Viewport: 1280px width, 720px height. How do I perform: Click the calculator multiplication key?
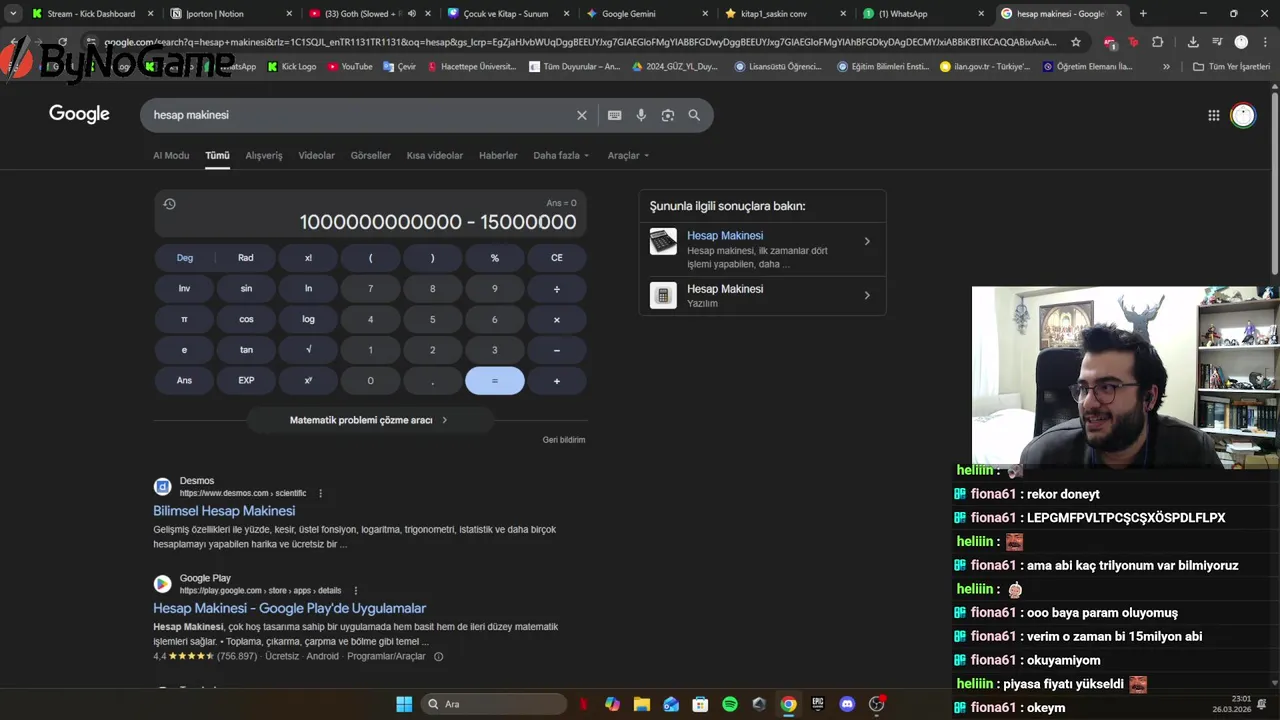[557, 320]
